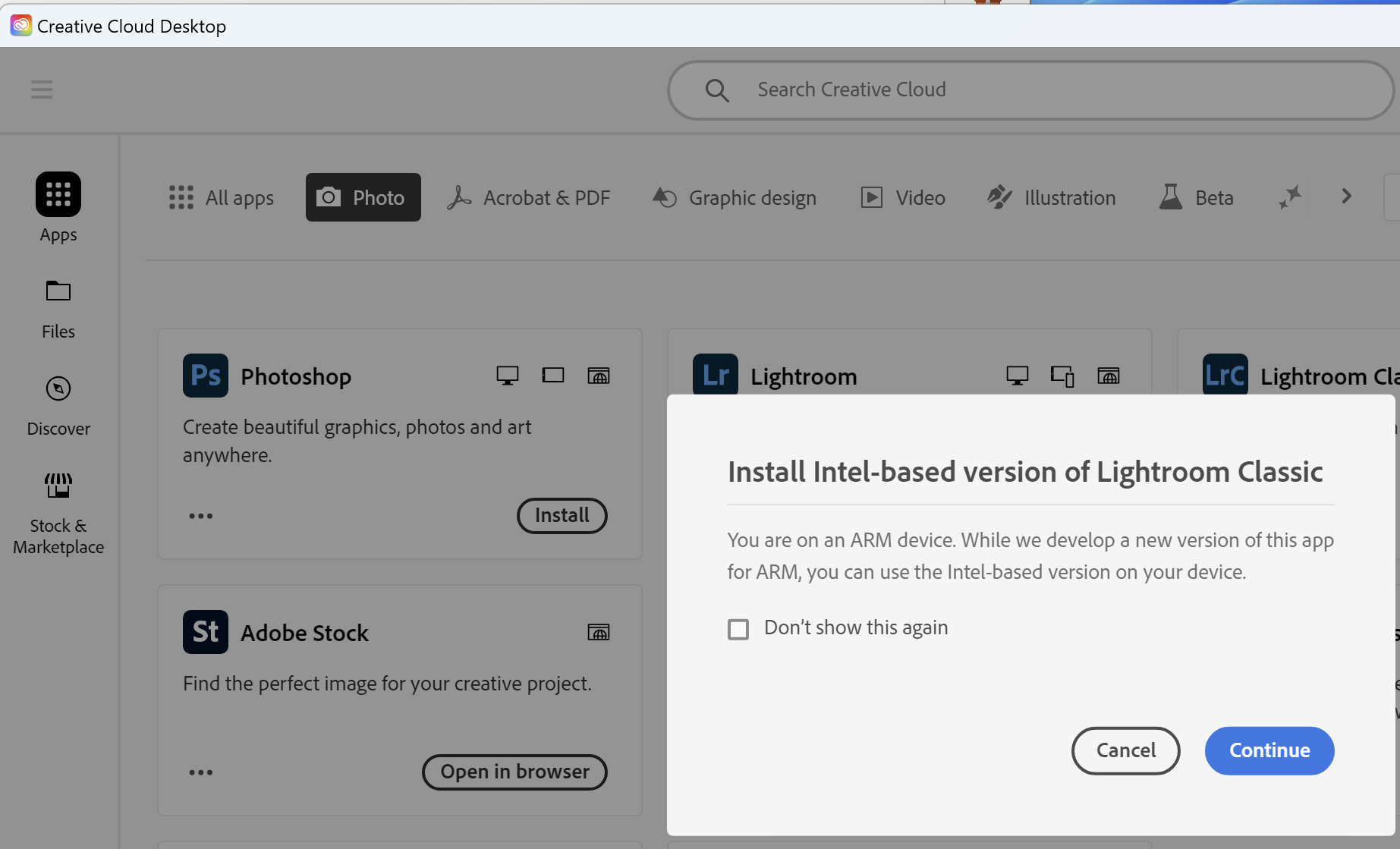
Task: Open the Acrobat & PDF category
Action: 529,197
